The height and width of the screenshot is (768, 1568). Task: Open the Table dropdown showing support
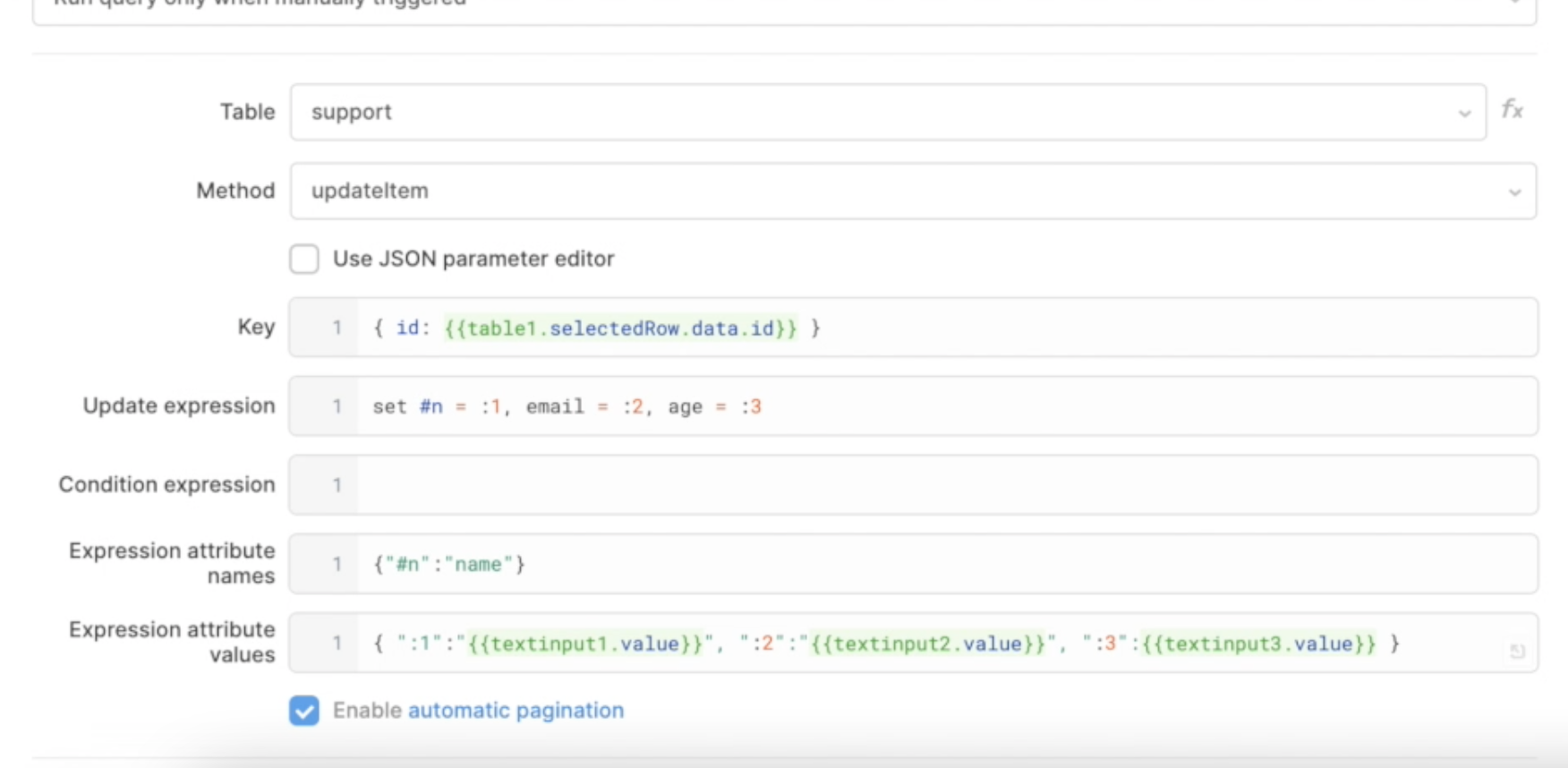pyautogui.click(x=888, y=112)
